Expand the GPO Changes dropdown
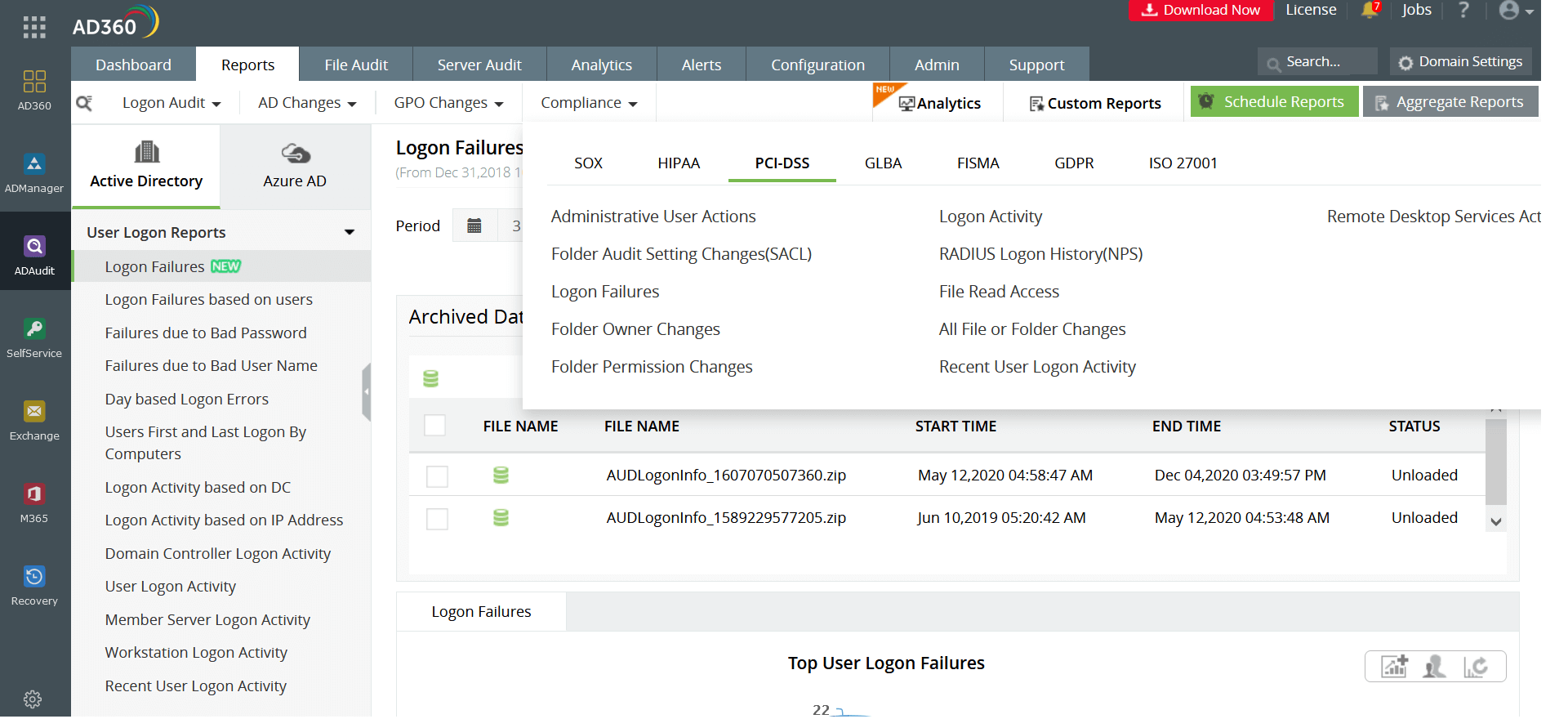 click(448, 103)
